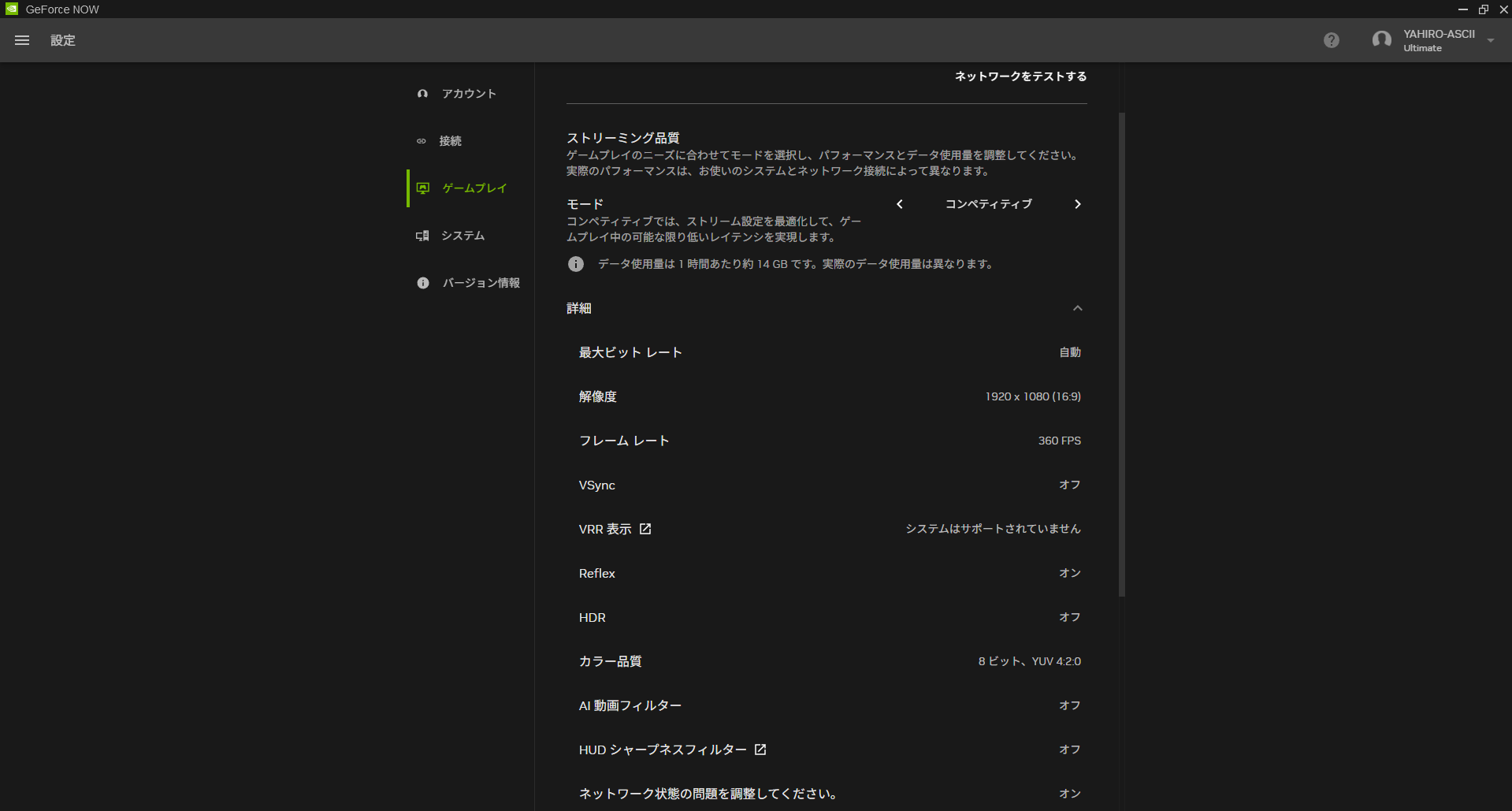Click the ストリーミング品質 heading
1512x811 pixels.
pyautogui.click(x=623, y=138)
